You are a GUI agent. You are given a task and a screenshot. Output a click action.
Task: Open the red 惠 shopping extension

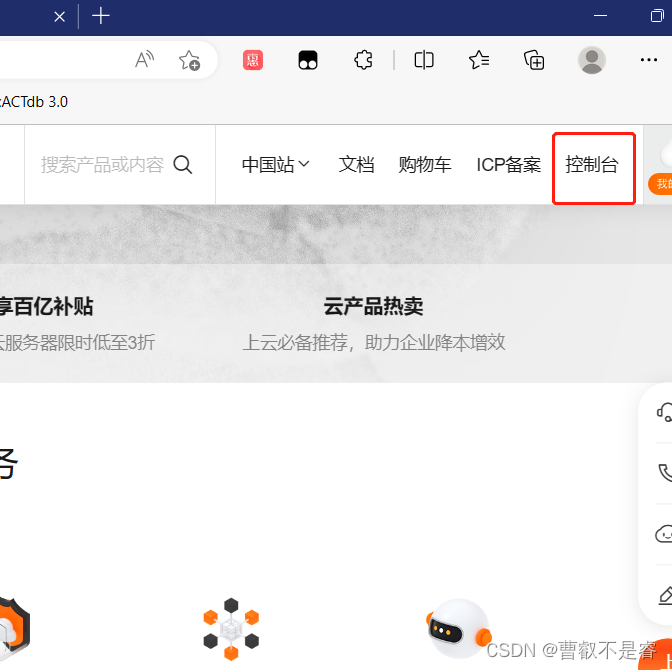pos(253,60)
